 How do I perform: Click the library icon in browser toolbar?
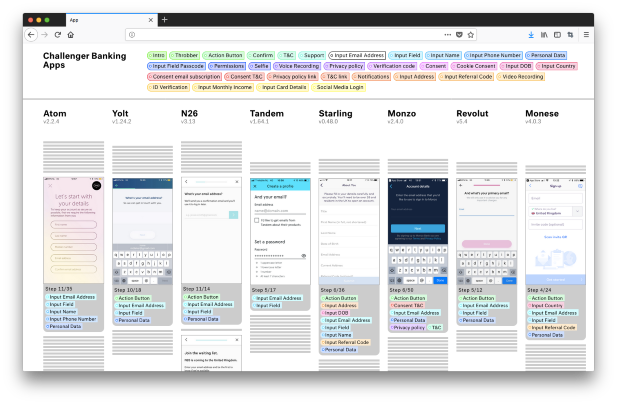(544, 35)
